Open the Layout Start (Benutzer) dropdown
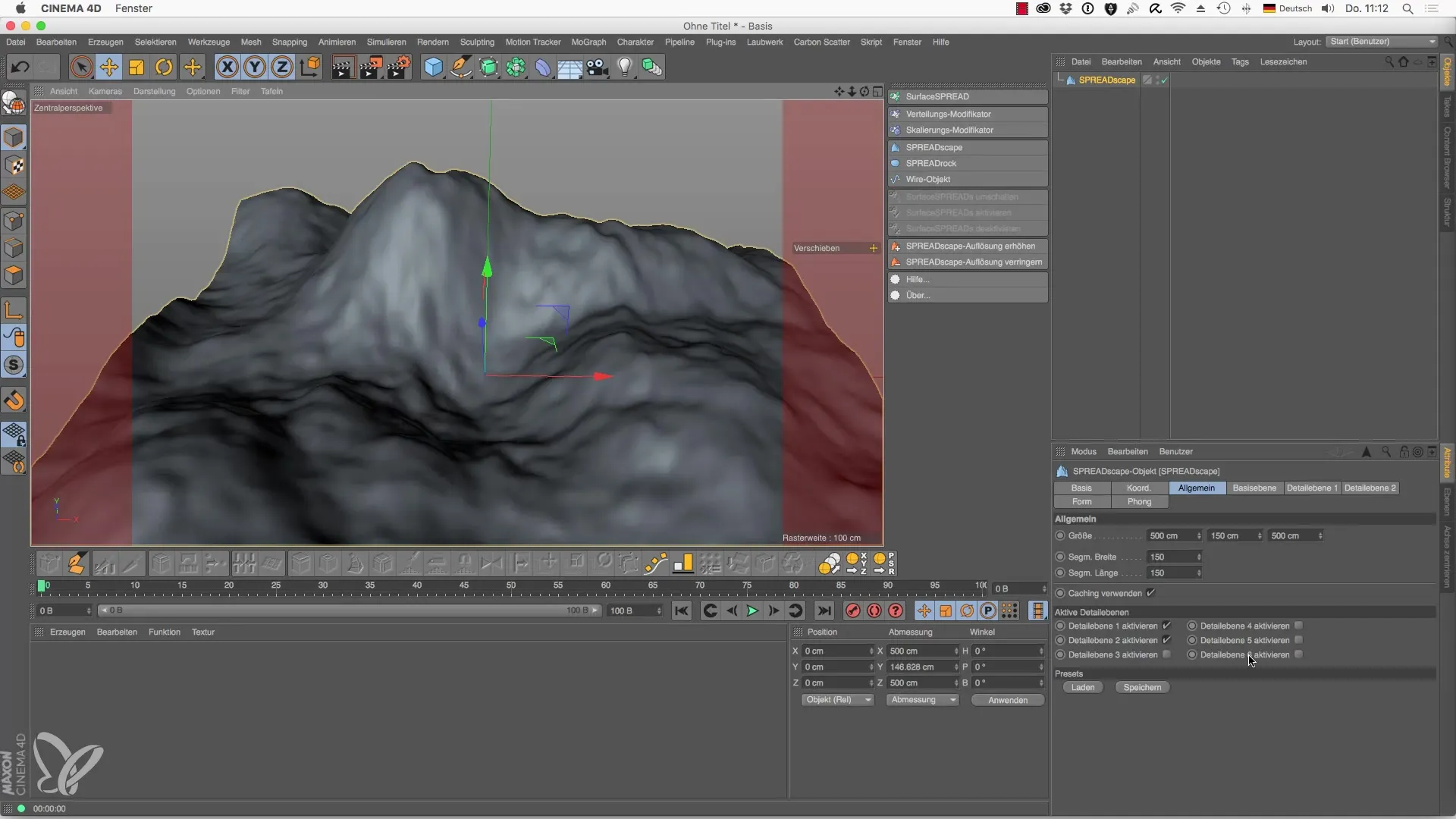Image resolution: width=1456 pixels, height=819 pixels. click(x=1382, y=42)
